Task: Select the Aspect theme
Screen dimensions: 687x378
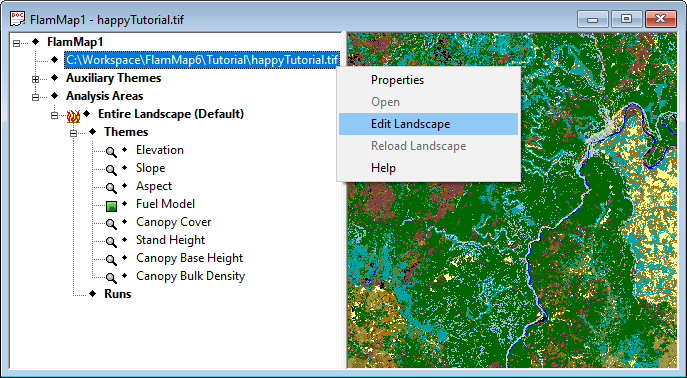Action: click(154, 186)
